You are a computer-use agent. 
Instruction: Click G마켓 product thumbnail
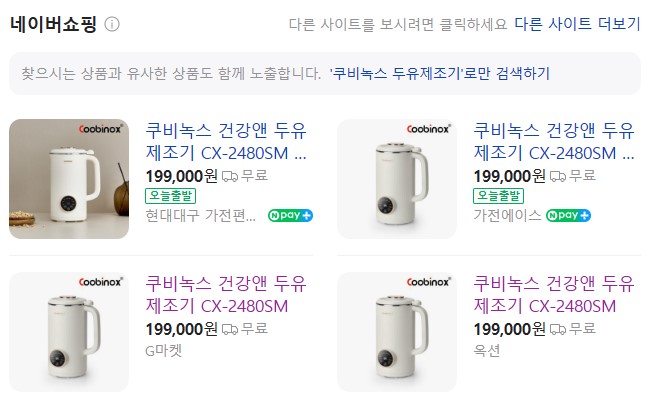click(x=69, y=332)
